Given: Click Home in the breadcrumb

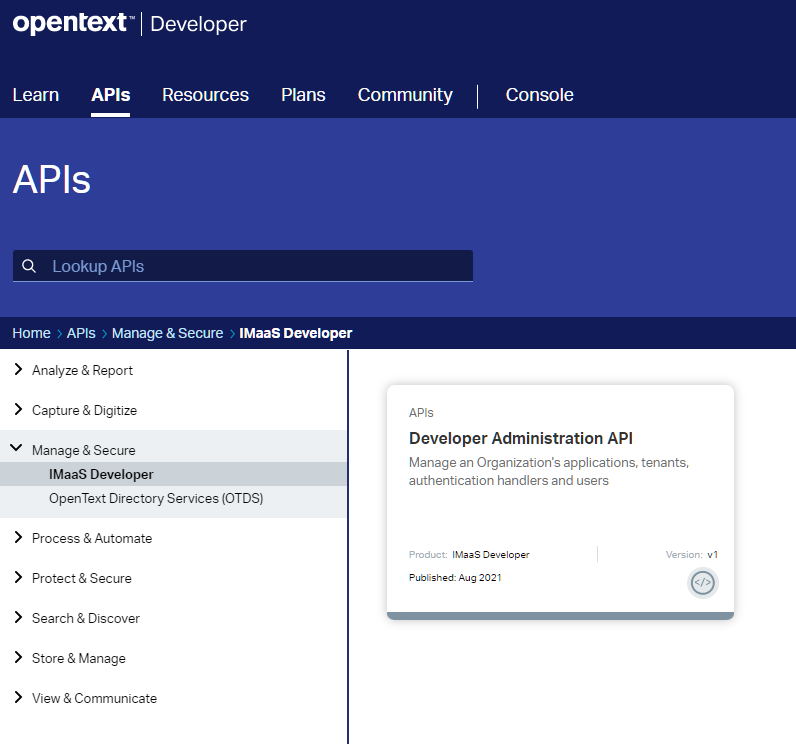Looking at the screenshot, I should pyautogui.click(x=31, y=333).
